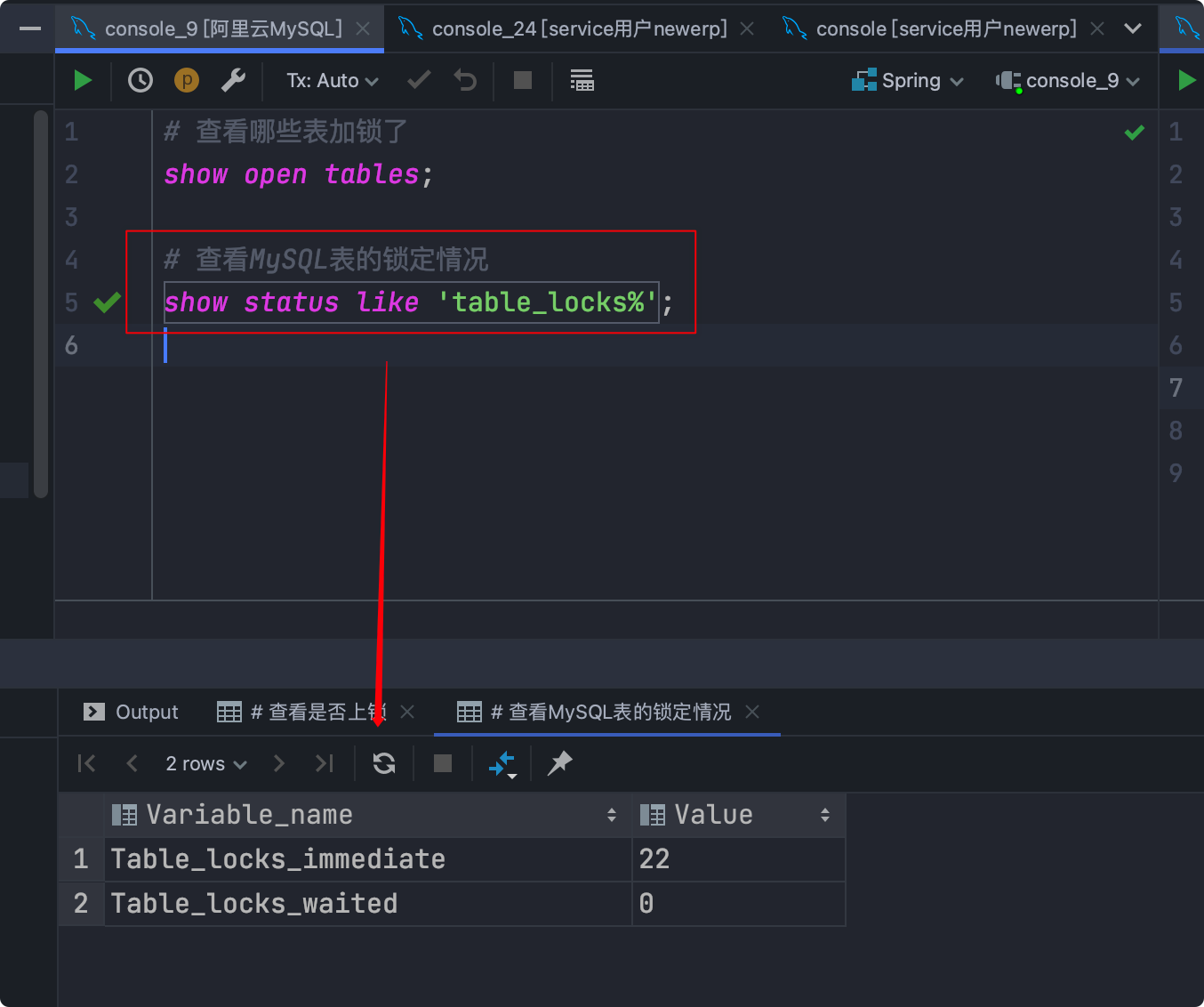Click comment 查看哪些表加锁了
This screenshot has height=1007, width=1204.
click(x=285, y=132)
